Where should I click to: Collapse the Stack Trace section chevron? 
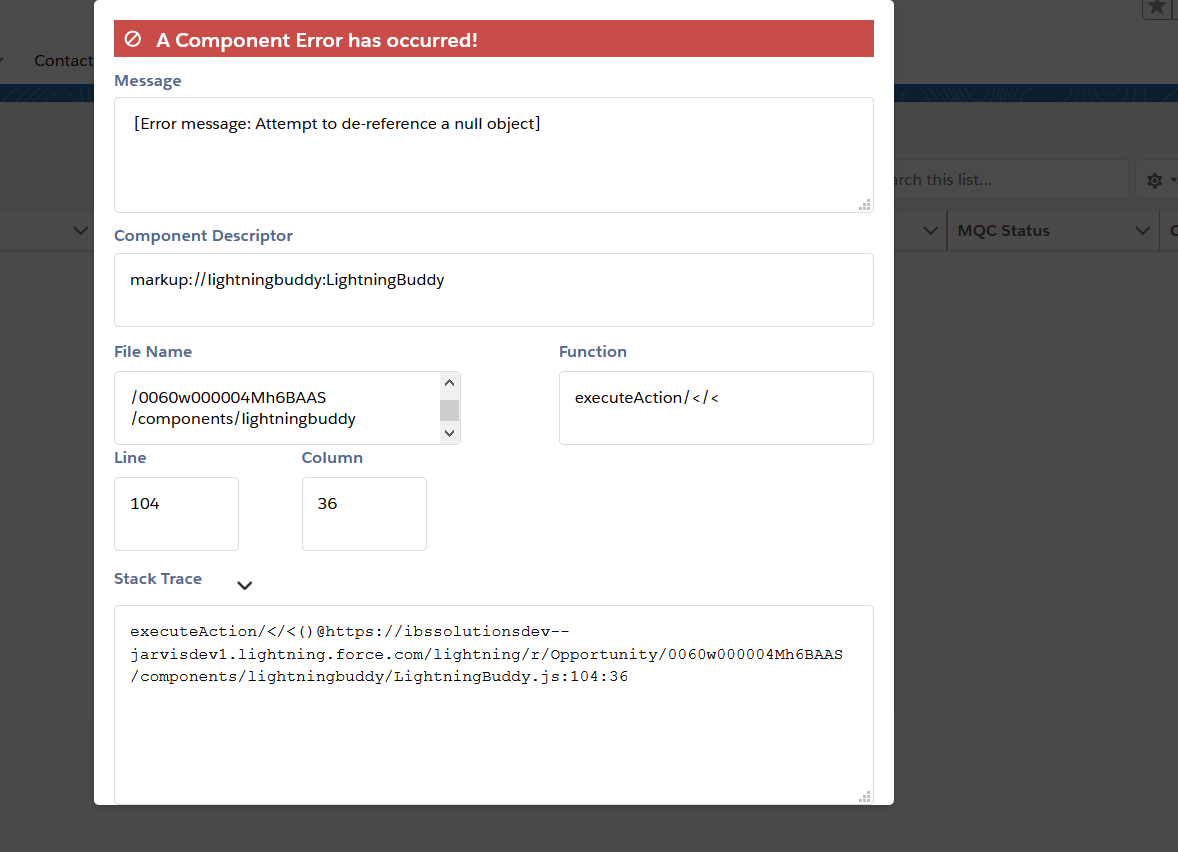coord(244,585)
